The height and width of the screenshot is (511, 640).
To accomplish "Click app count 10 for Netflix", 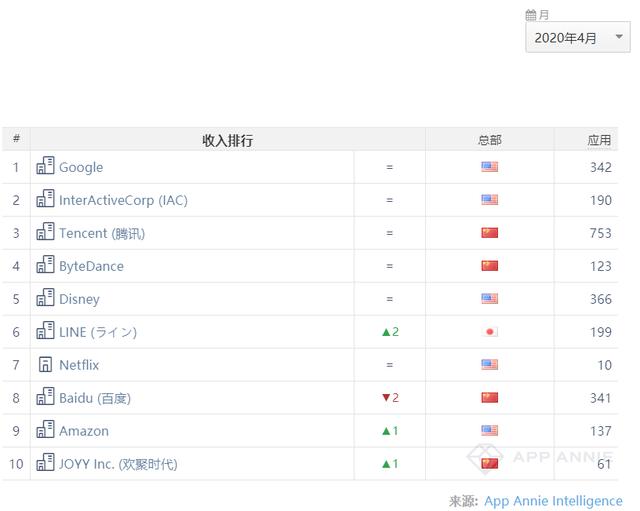I will (x=604, y=365).
